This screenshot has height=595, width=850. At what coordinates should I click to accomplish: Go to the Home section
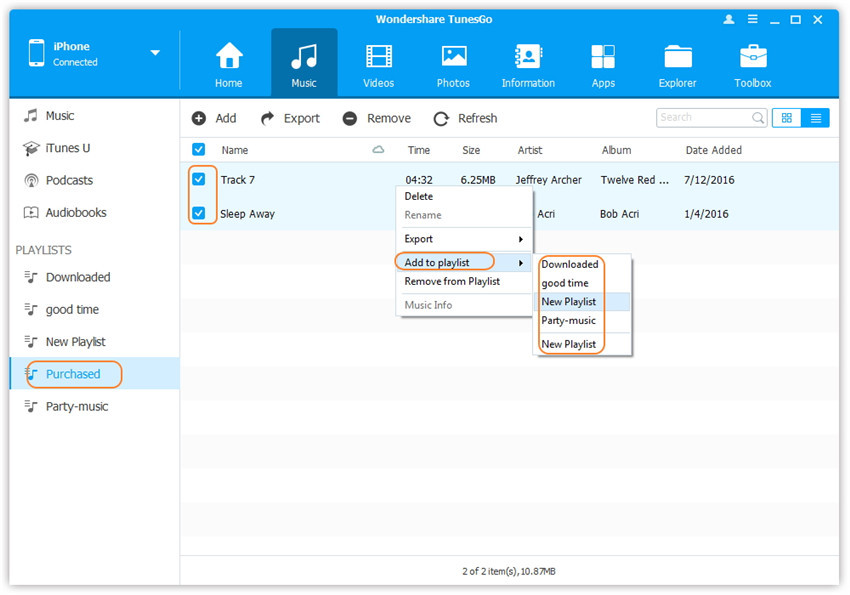228,66
